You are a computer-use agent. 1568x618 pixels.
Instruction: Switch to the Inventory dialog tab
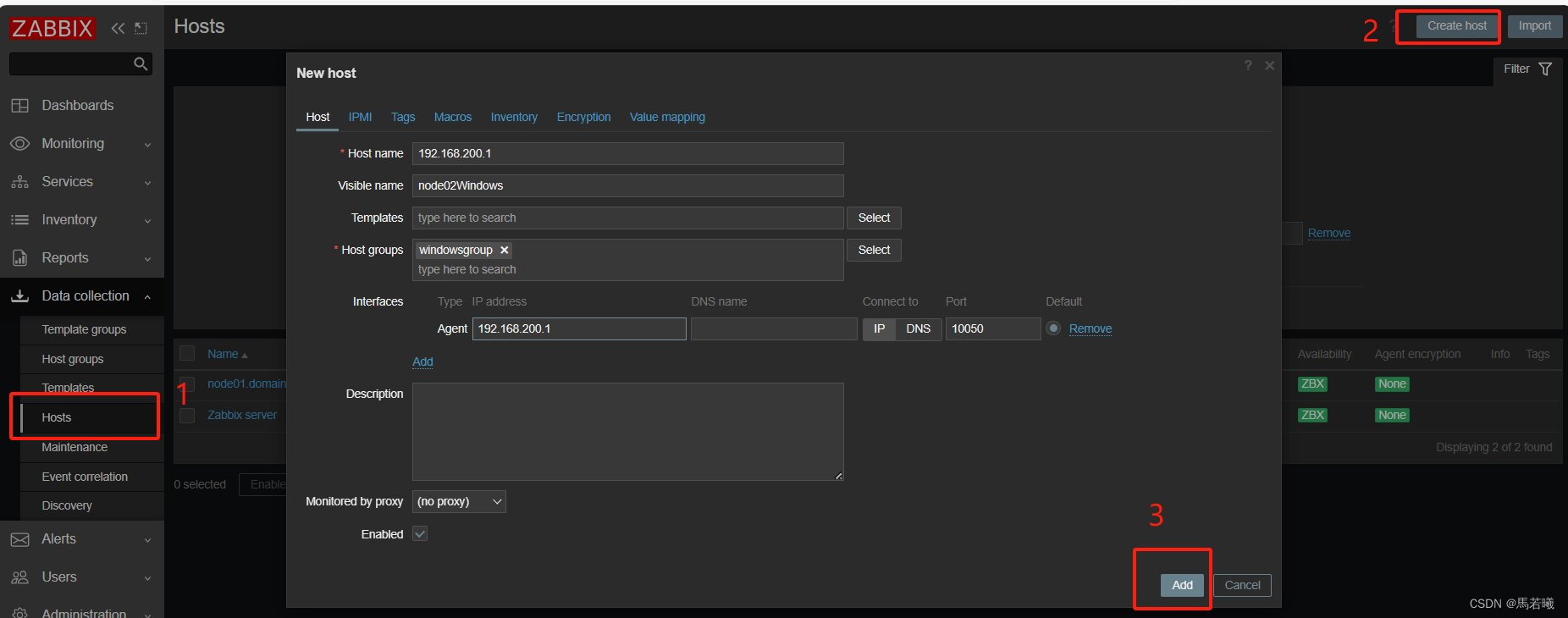click(514, 117)
